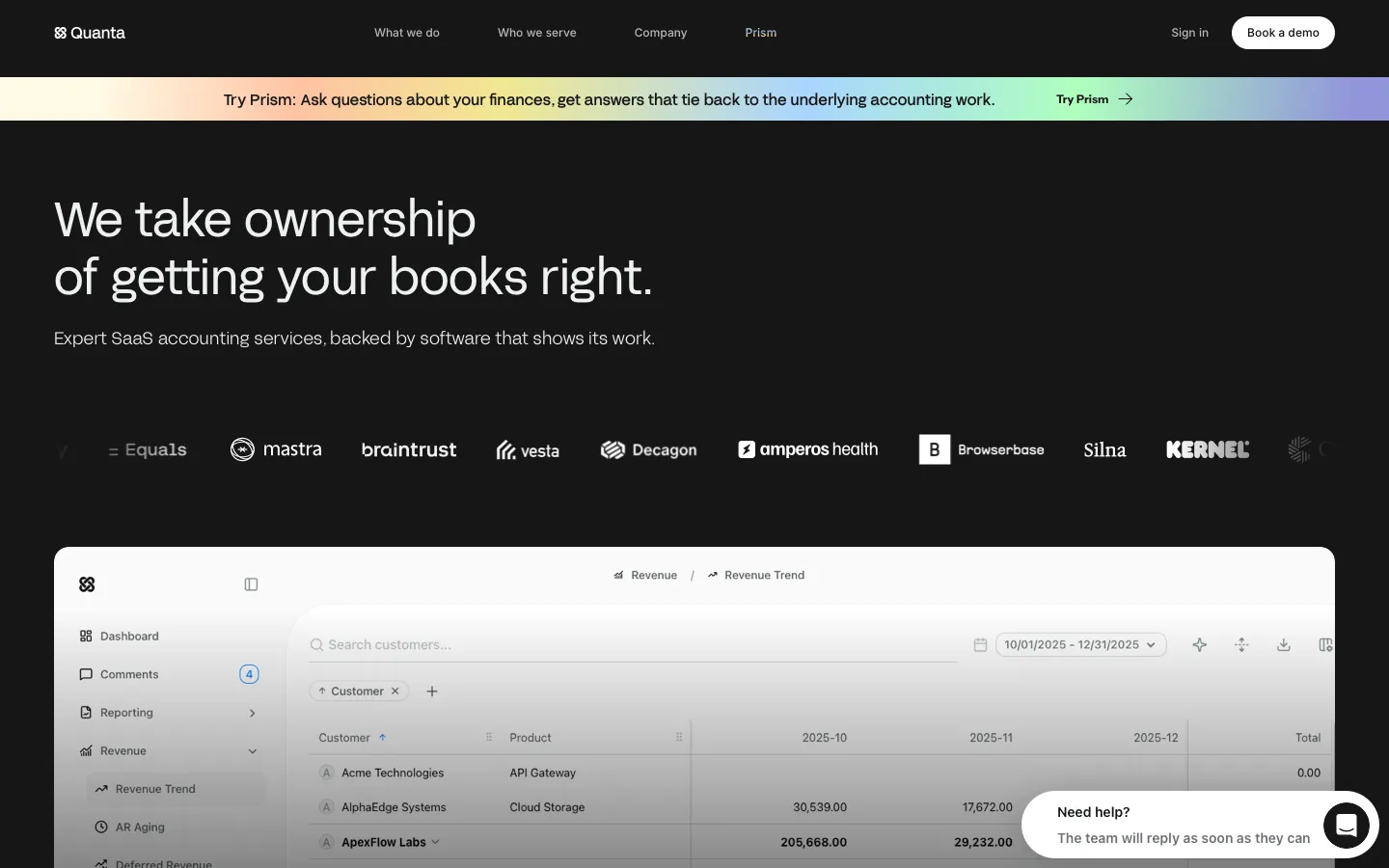Click the 2025-12 column header

1156,738
